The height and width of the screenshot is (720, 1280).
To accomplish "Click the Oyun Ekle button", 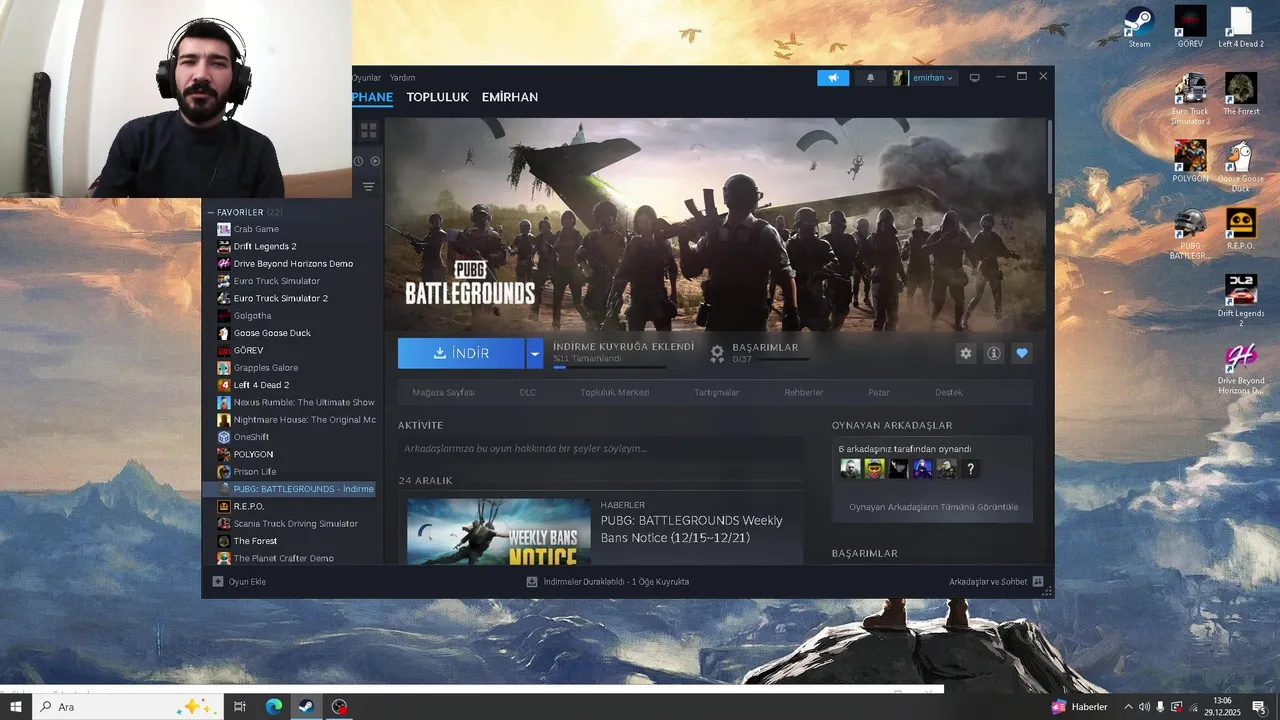I will click(x=239, y=581).
